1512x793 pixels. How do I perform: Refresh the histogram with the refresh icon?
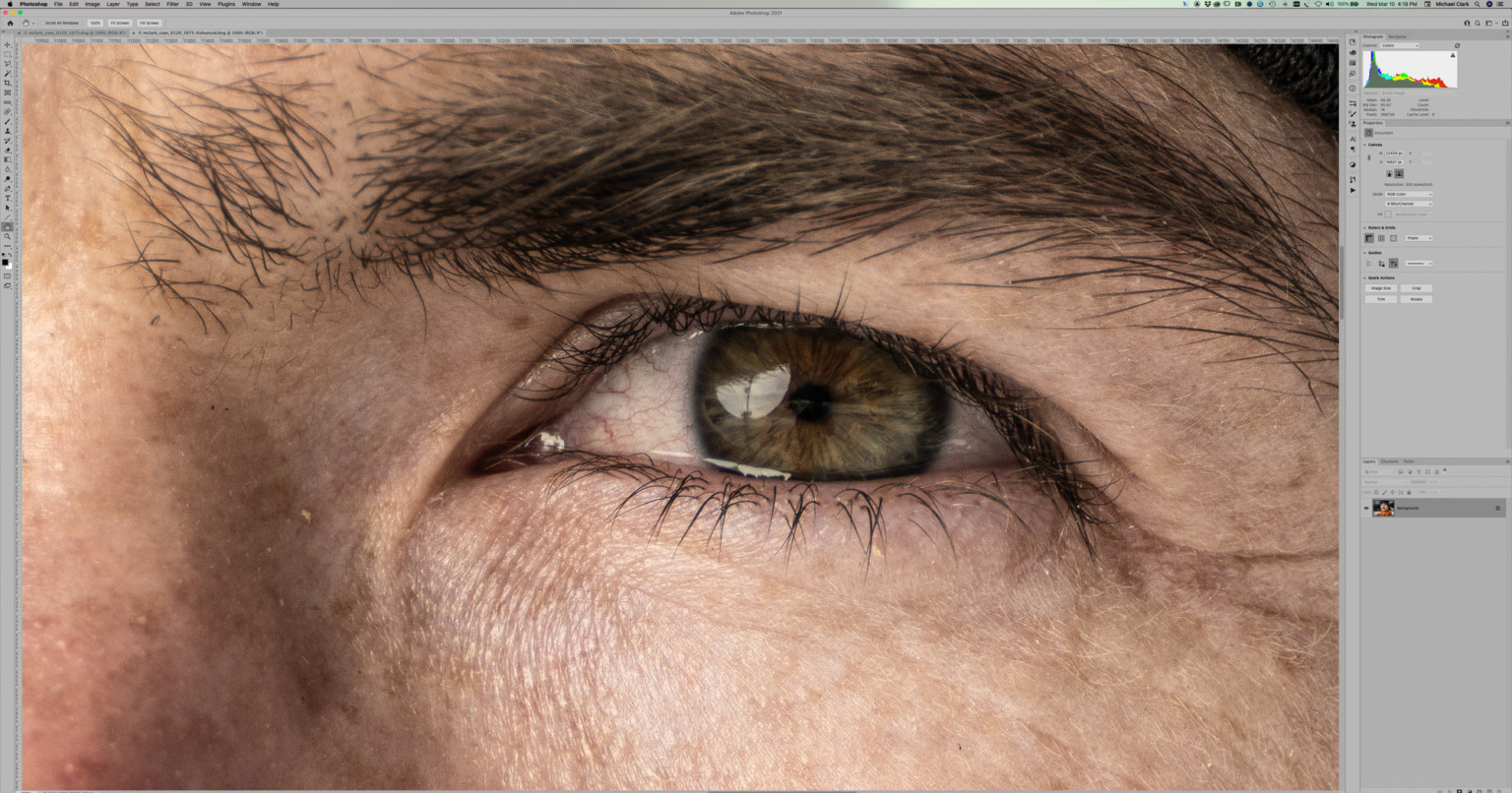1457,45
